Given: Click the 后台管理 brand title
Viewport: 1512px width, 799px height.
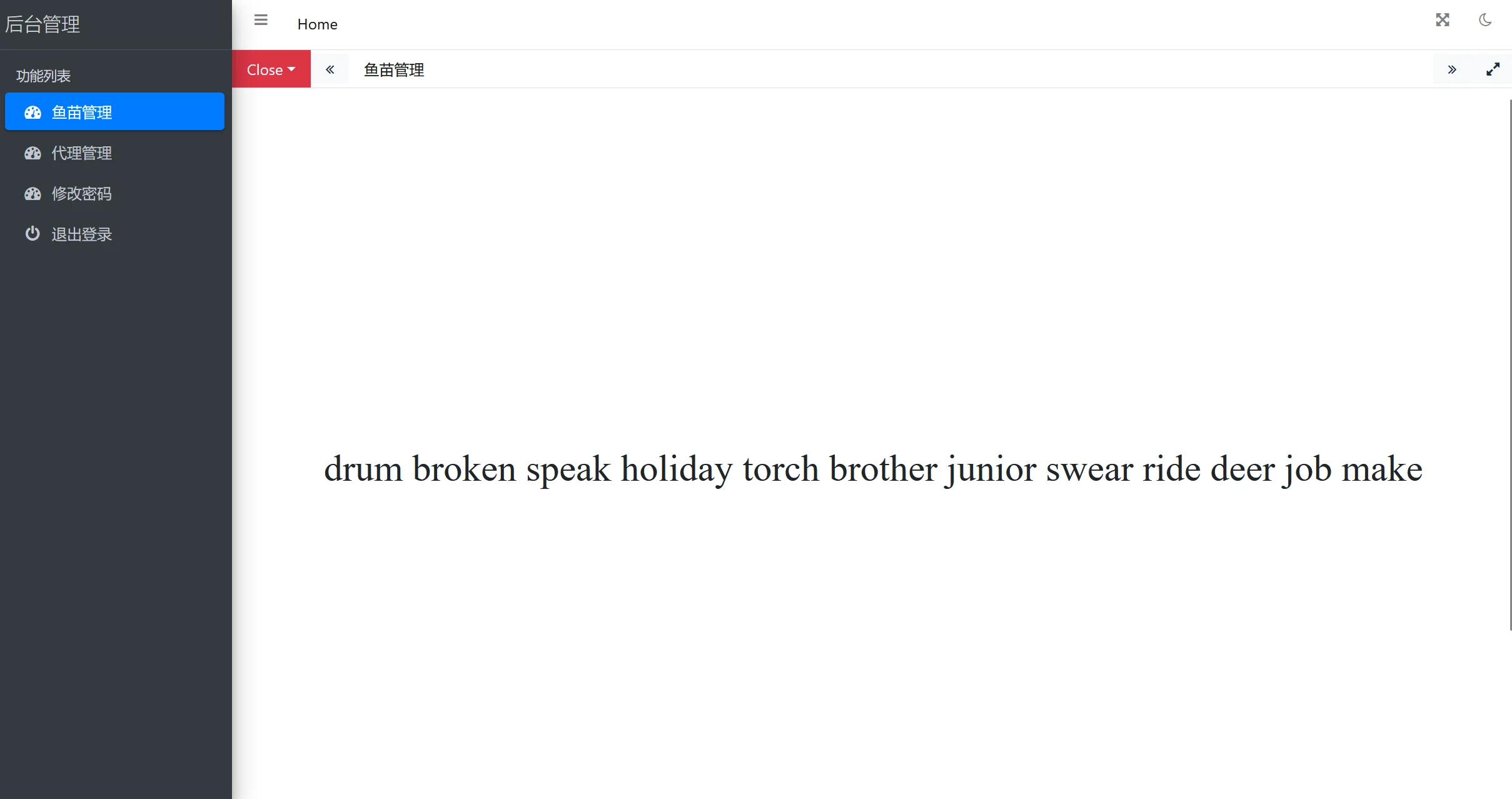Looking at the screenshot, I should (x=43, y=24).
